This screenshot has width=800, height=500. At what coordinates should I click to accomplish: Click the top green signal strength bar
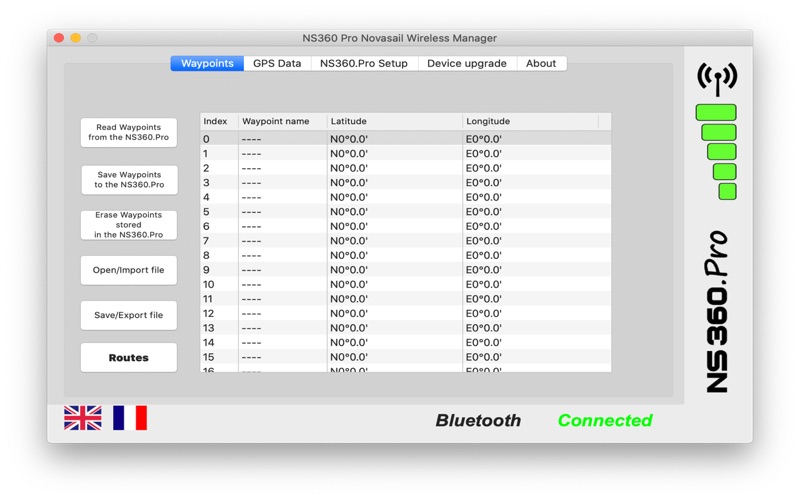[716, 113]
